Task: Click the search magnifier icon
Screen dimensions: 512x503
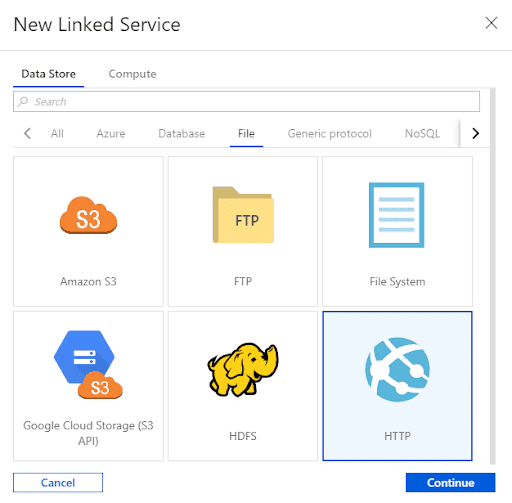Action: 23,101
